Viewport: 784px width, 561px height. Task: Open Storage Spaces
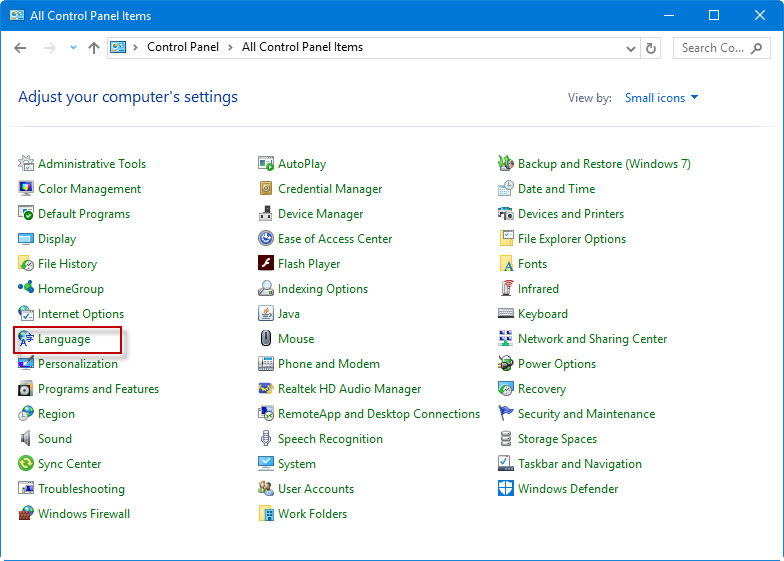point(558,439)
